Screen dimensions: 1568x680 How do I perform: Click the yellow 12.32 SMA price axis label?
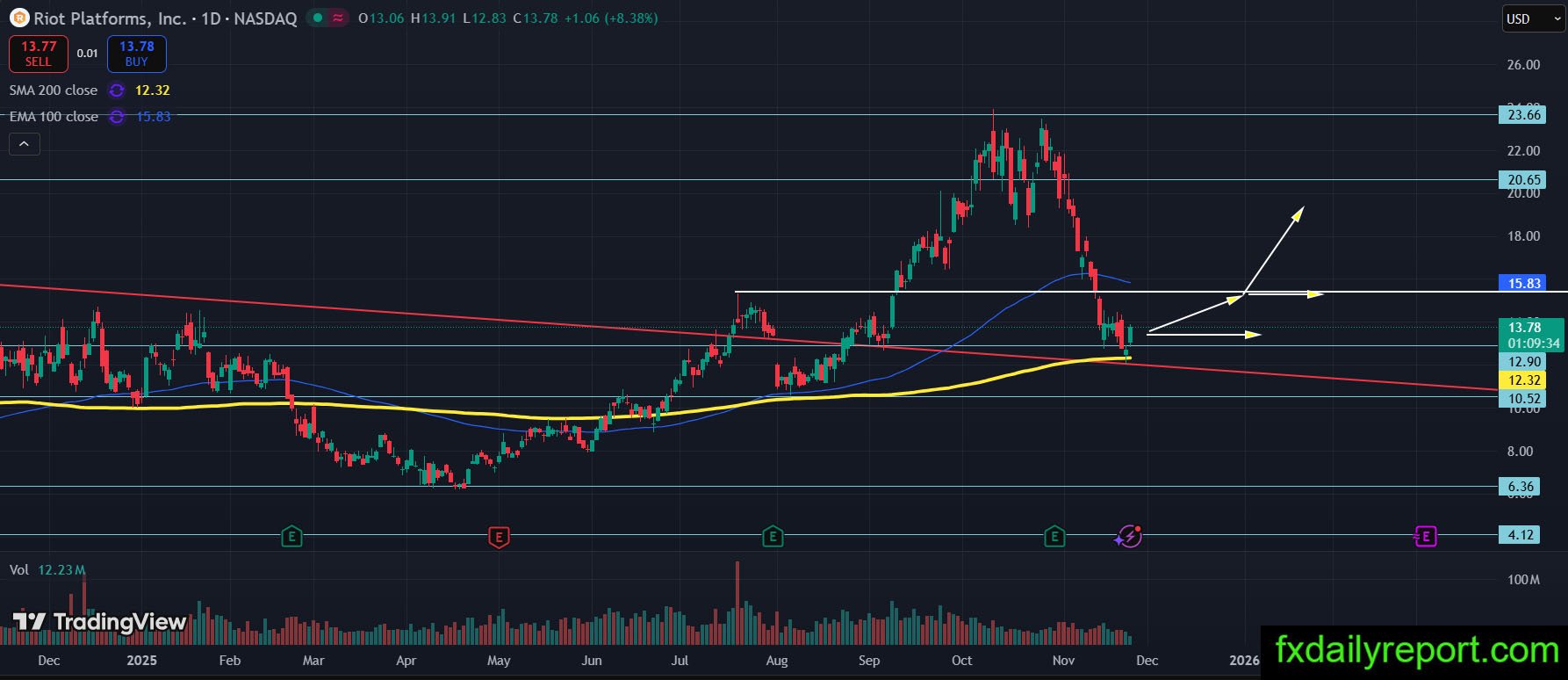click(1523, 380)
